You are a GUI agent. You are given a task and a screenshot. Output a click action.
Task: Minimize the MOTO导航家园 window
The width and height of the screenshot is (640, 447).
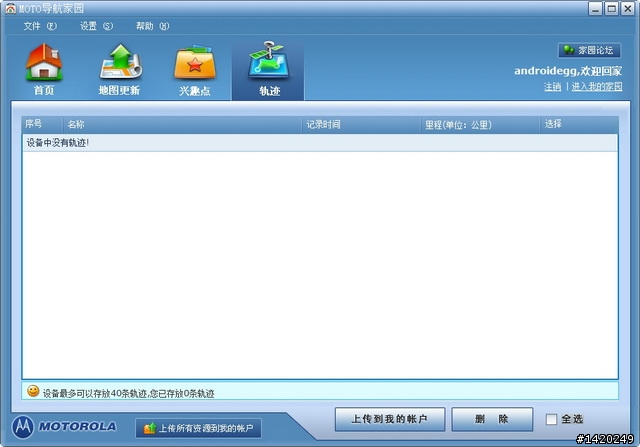click(x=595, y=9)
